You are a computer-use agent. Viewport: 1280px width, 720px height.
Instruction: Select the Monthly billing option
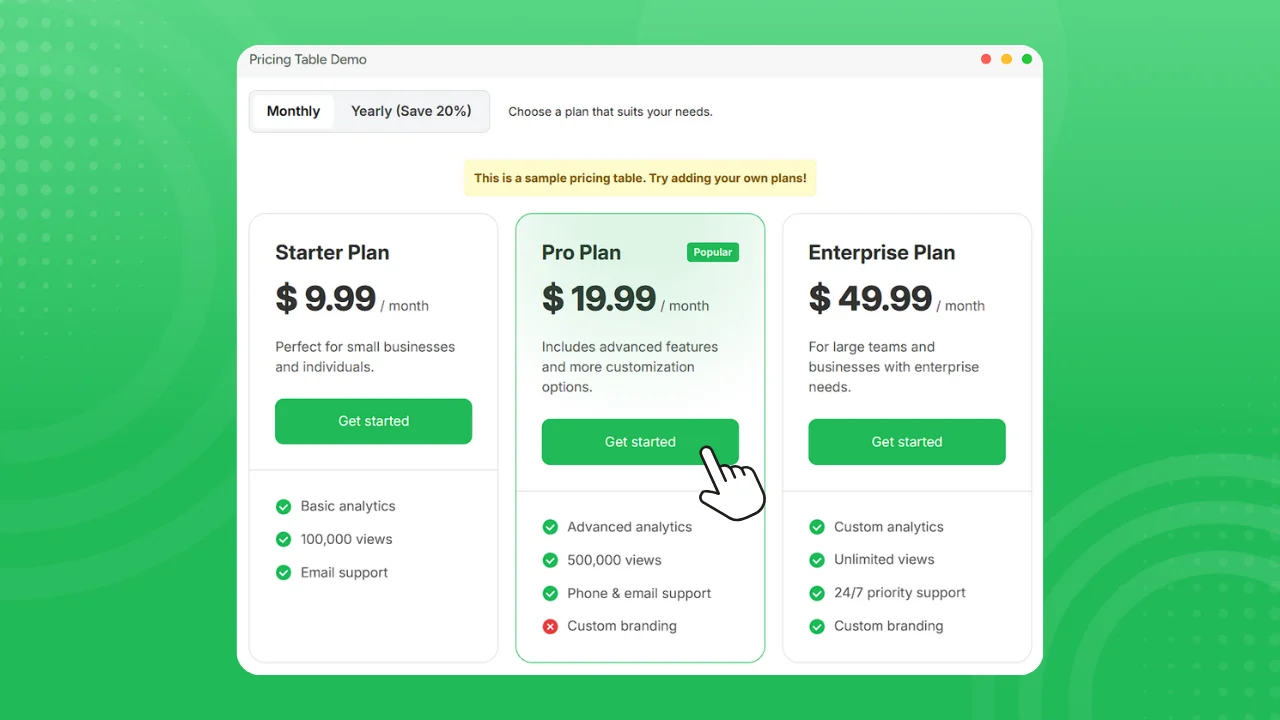[x=293, y=111]
